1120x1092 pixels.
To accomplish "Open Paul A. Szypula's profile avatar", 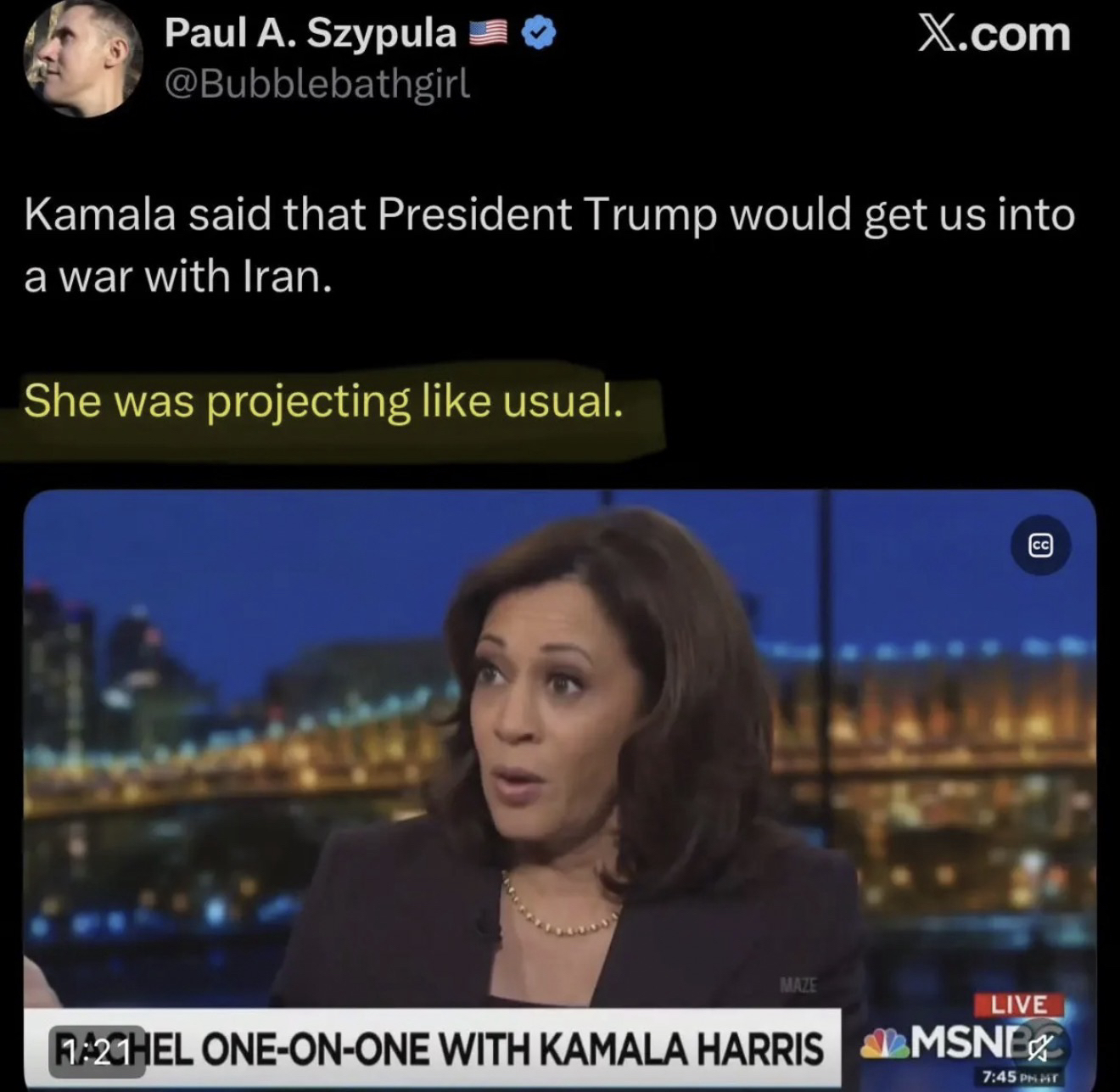I will point(83,57).
